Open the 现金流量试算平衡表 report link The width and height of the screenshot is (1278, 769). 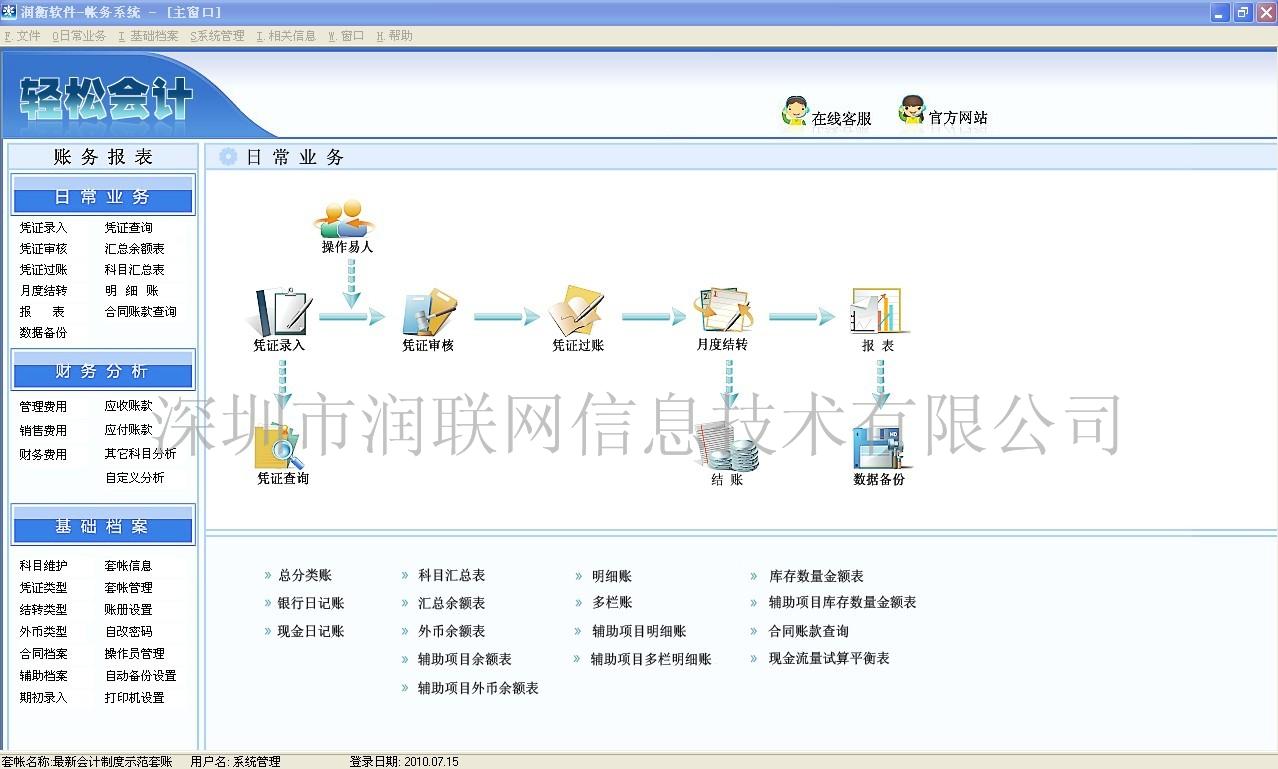pyautogui.click(x=829, y=659)
